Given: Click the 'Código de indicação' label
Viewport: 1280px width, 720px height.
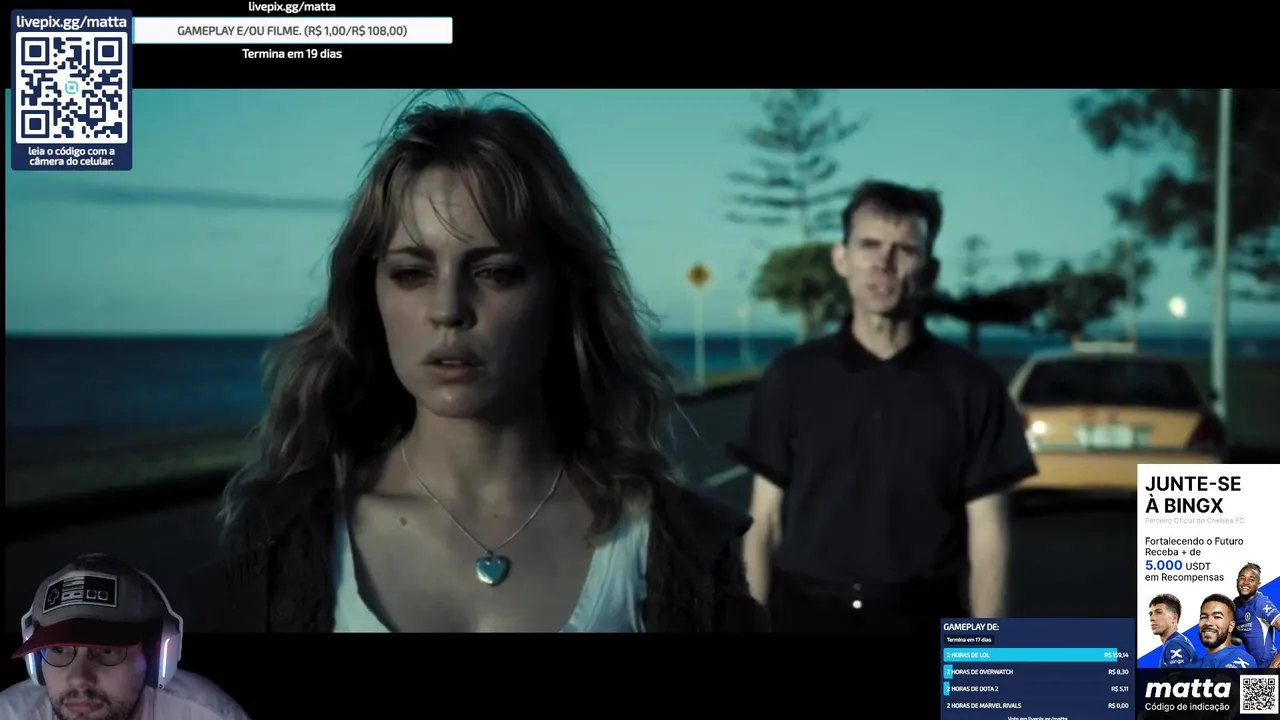Looking at the screenshot, I should (1187, 708).
